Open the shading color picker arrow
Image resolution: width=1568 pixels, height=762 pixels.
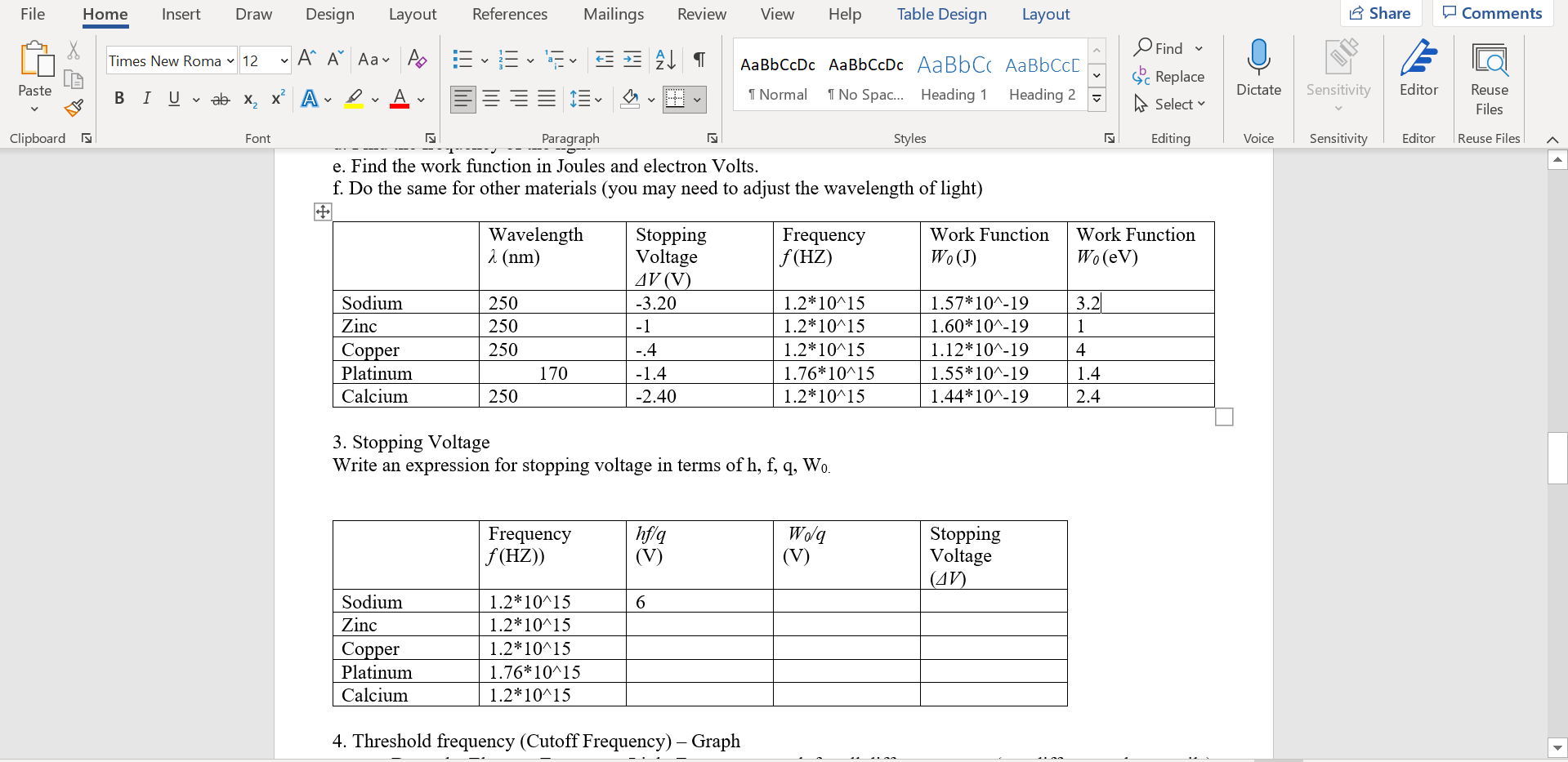651,100
